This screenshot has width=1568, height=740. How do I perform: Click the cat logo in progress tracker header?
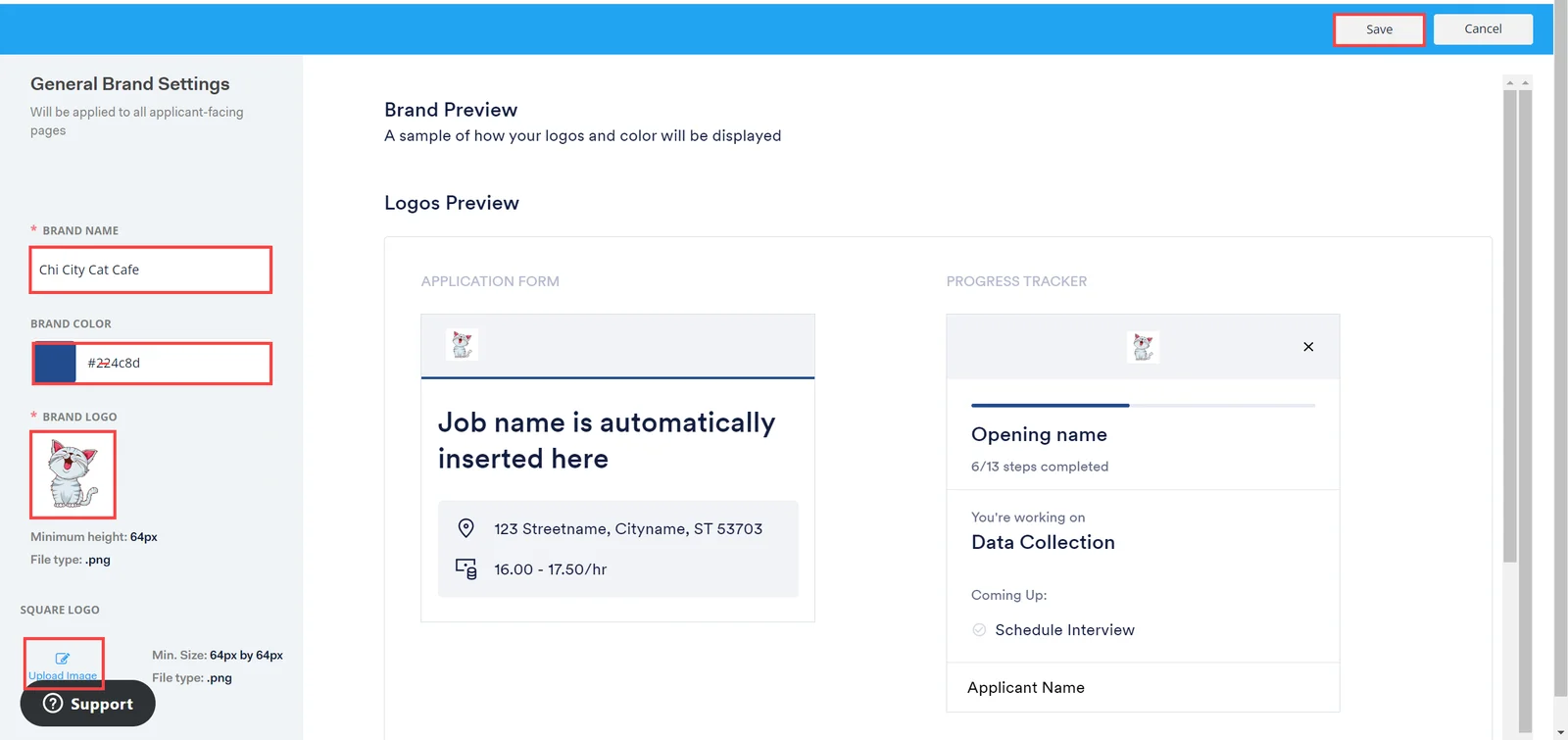[x=1143, y=347]
